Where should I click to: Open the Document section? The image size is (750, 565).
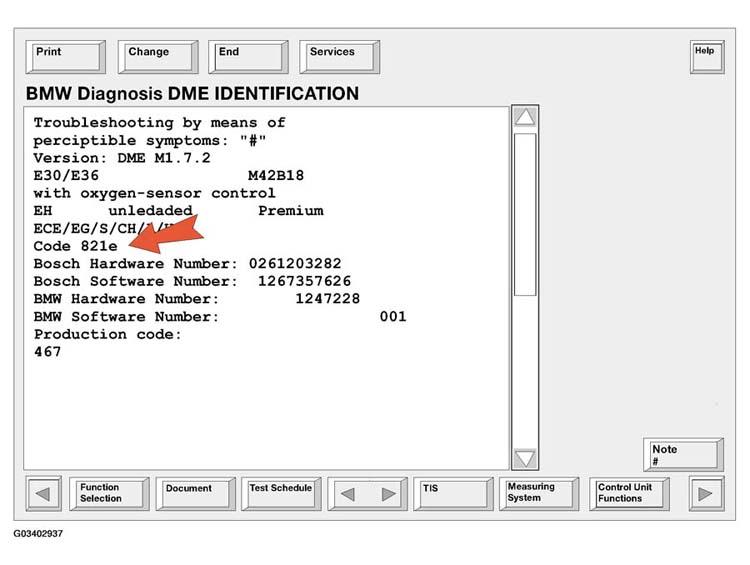pos(194,494)
